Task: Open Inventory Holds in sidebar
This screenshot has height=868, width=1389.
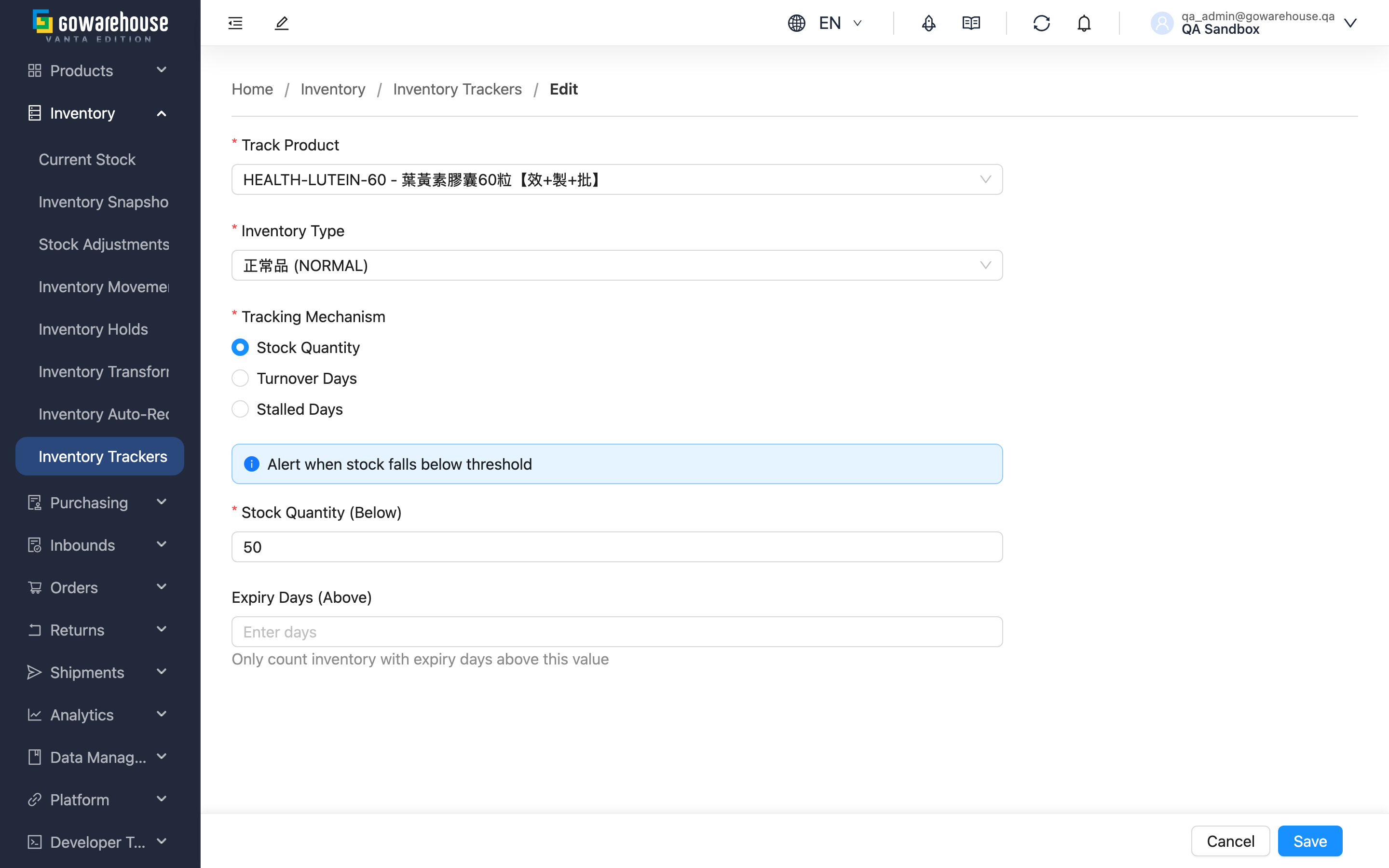Action: click(100, 329)
